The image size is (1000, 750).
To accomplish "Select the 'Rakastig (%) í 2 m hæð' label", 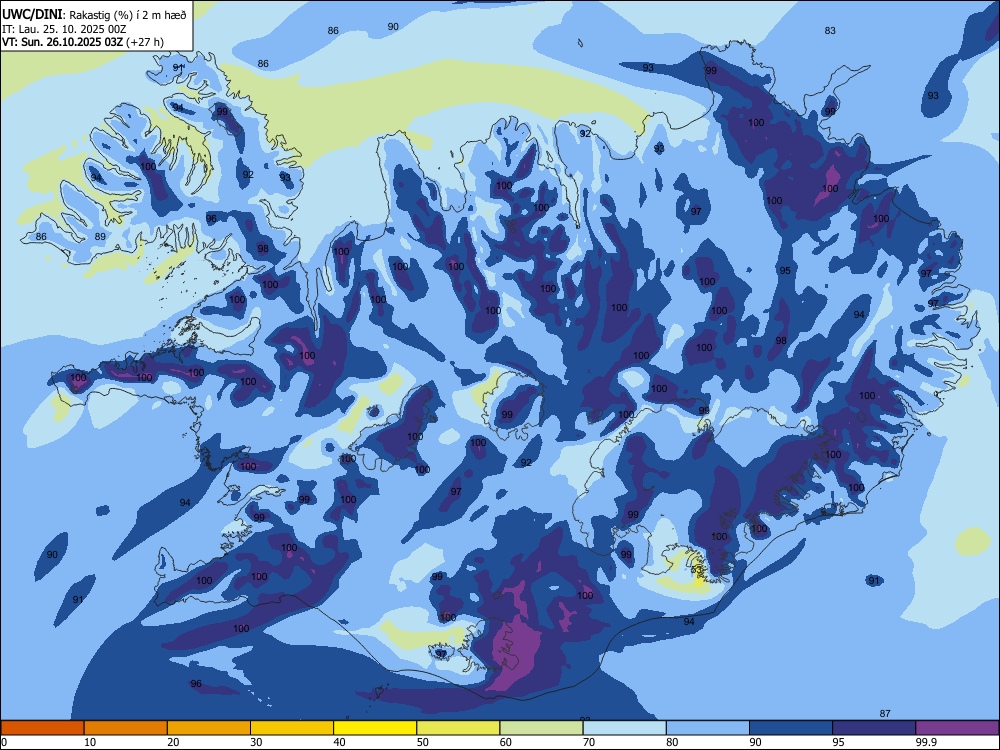I will (128, 15).
